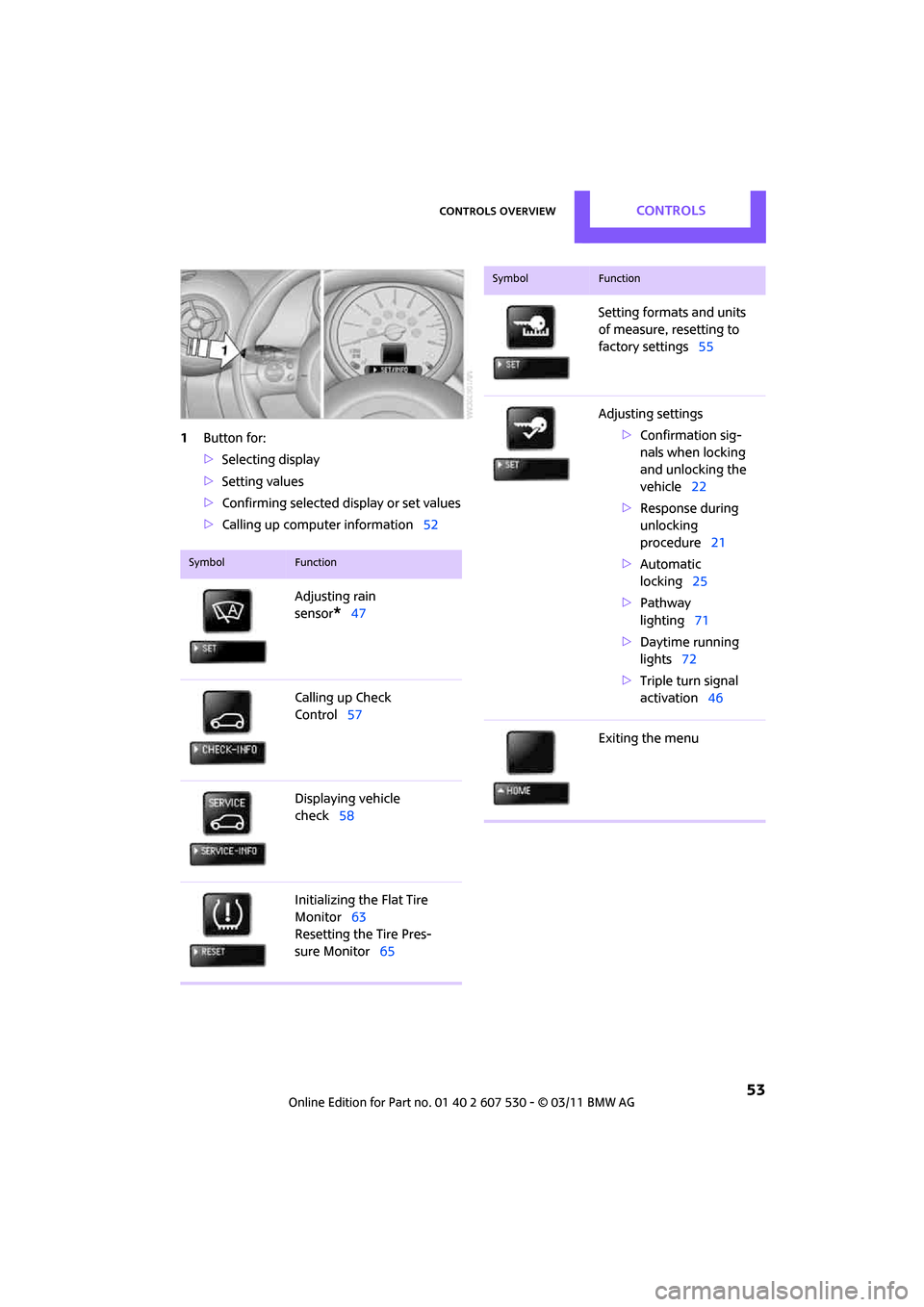Select the Controls Overview header
This screenshot has height=1307, width=924.
tap(497, 212)
